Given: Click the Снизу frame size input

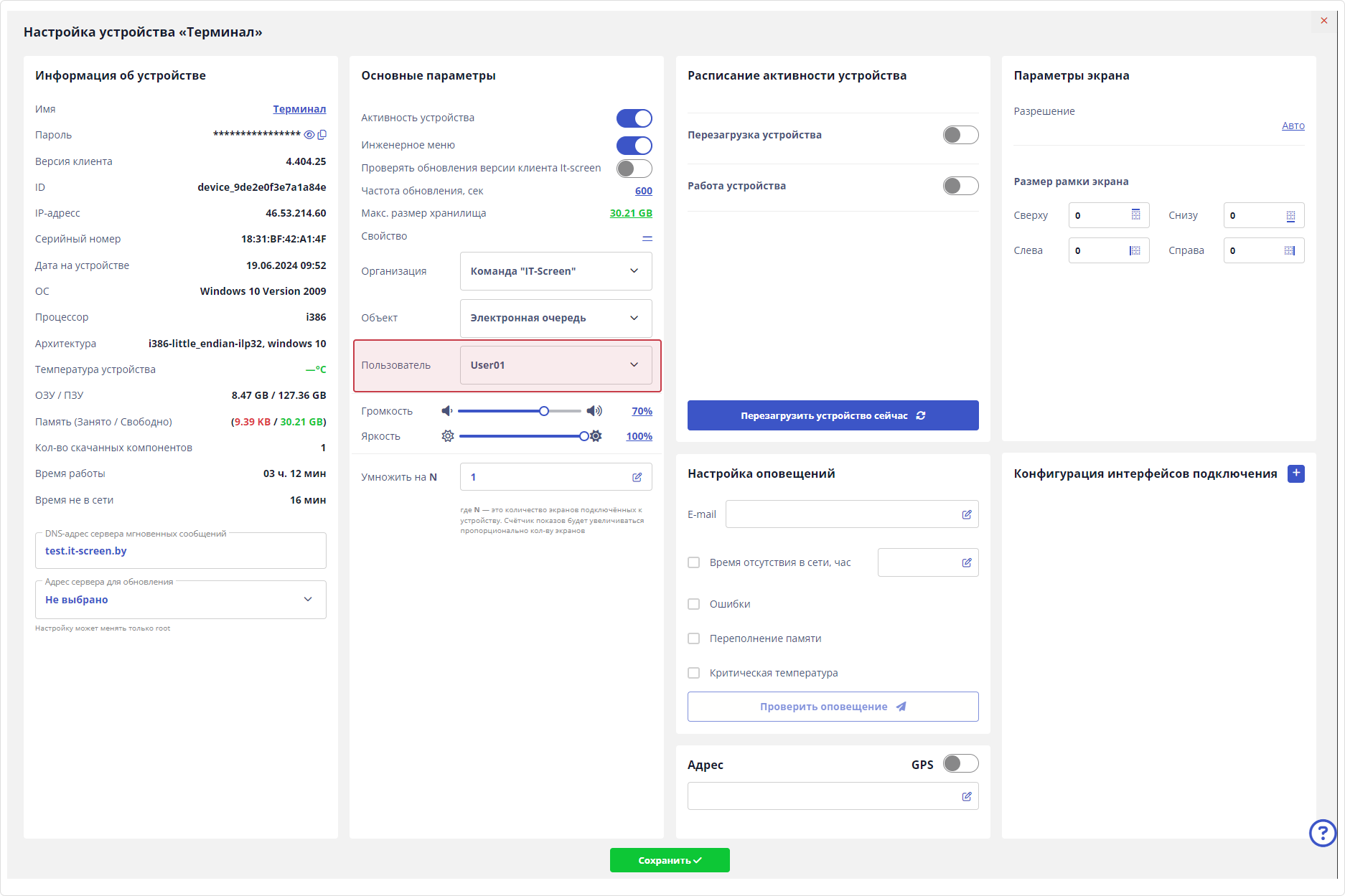Looking at the screenshot, I should tap(1264, 215).
